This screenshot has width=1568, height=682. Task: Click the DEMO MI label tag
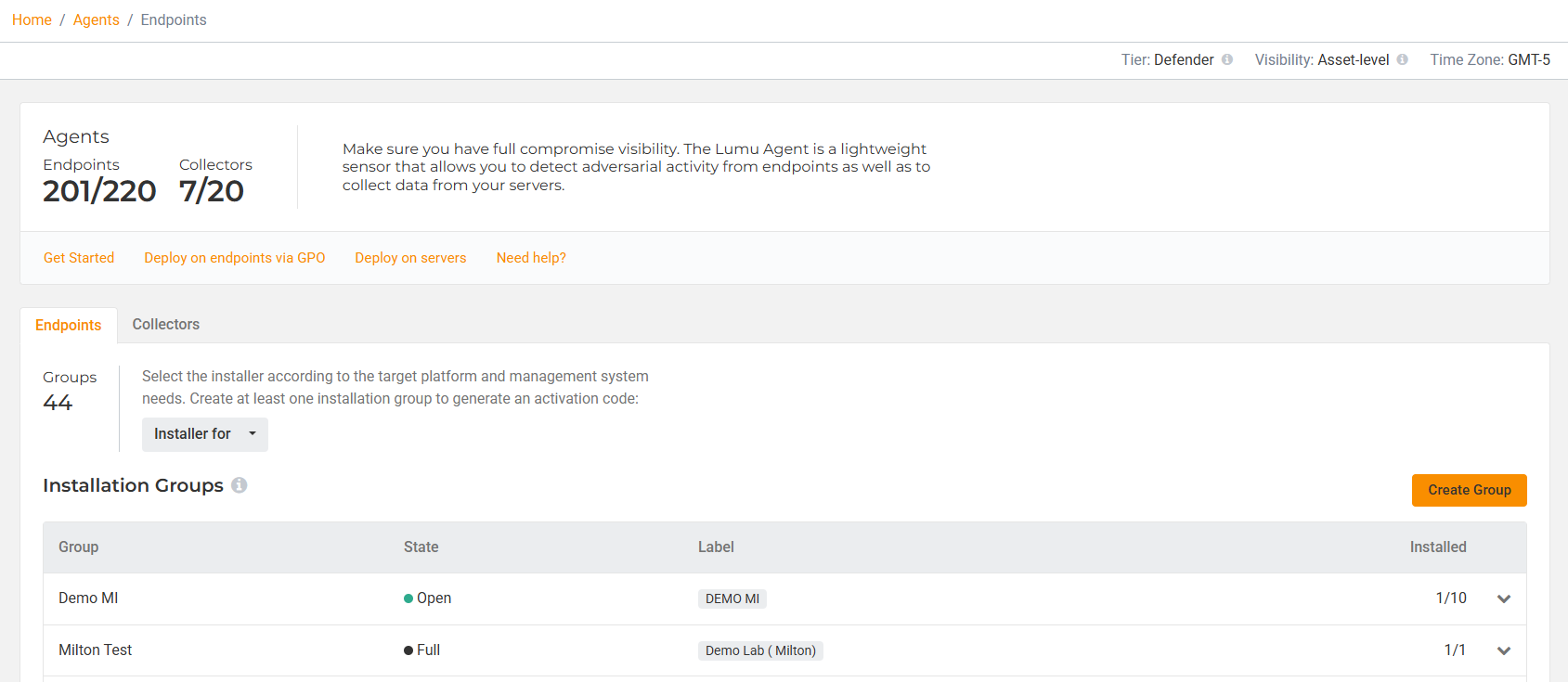732,598
